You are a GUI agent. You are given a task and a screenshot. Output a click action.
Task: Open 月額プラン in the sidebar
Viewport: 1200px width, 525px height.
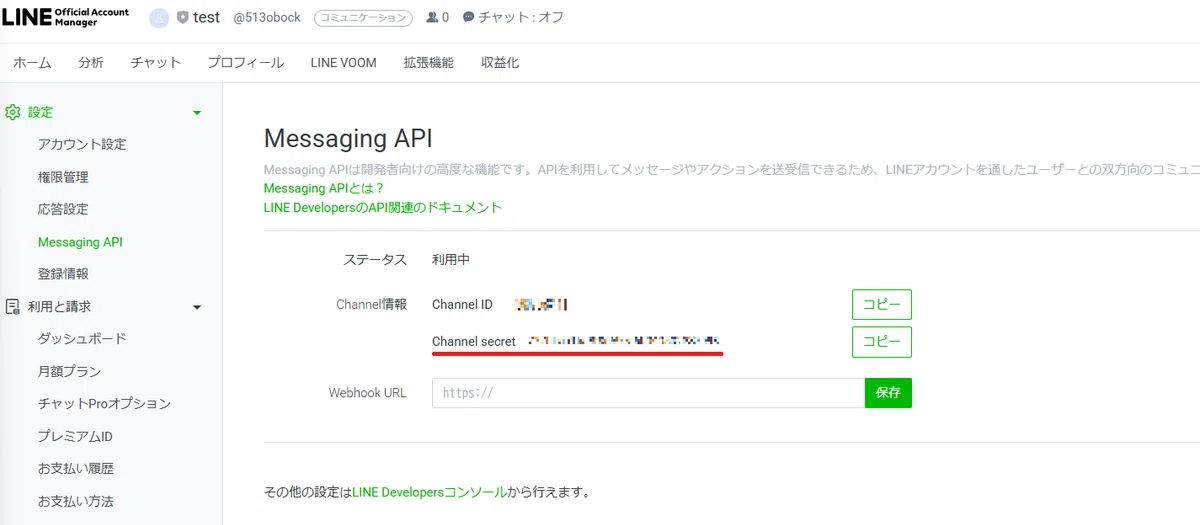[69, 371]
